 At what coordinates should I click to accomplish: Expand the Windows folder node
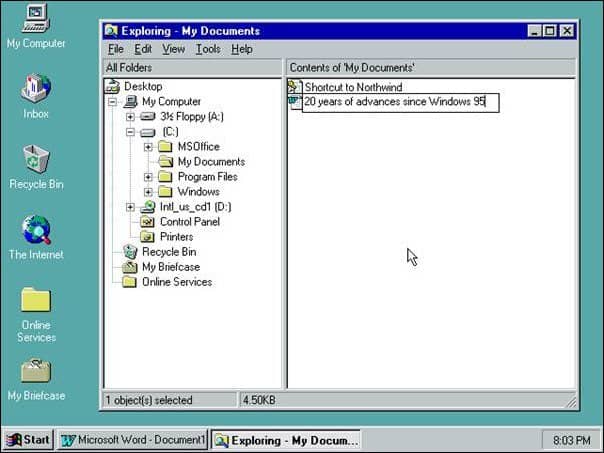pos(148,192)
